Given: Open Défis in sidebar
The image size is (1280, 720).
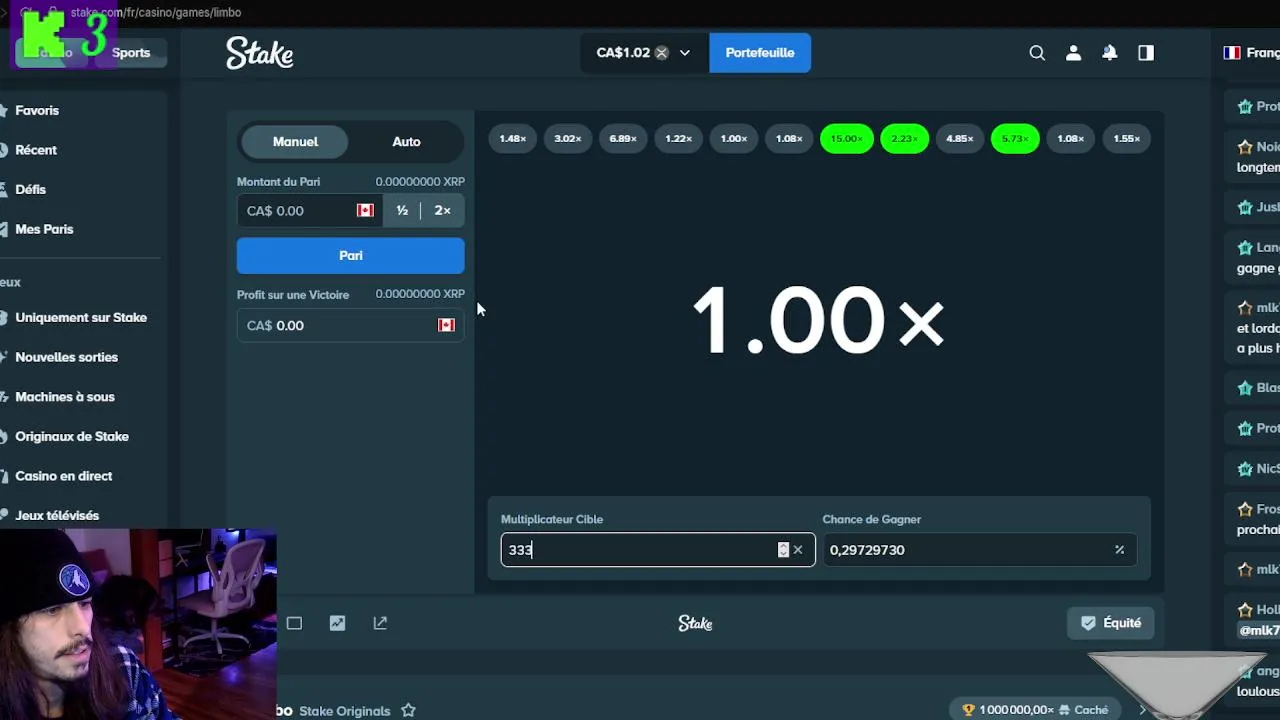Looking at the screenshot, I should click(30, 190).
